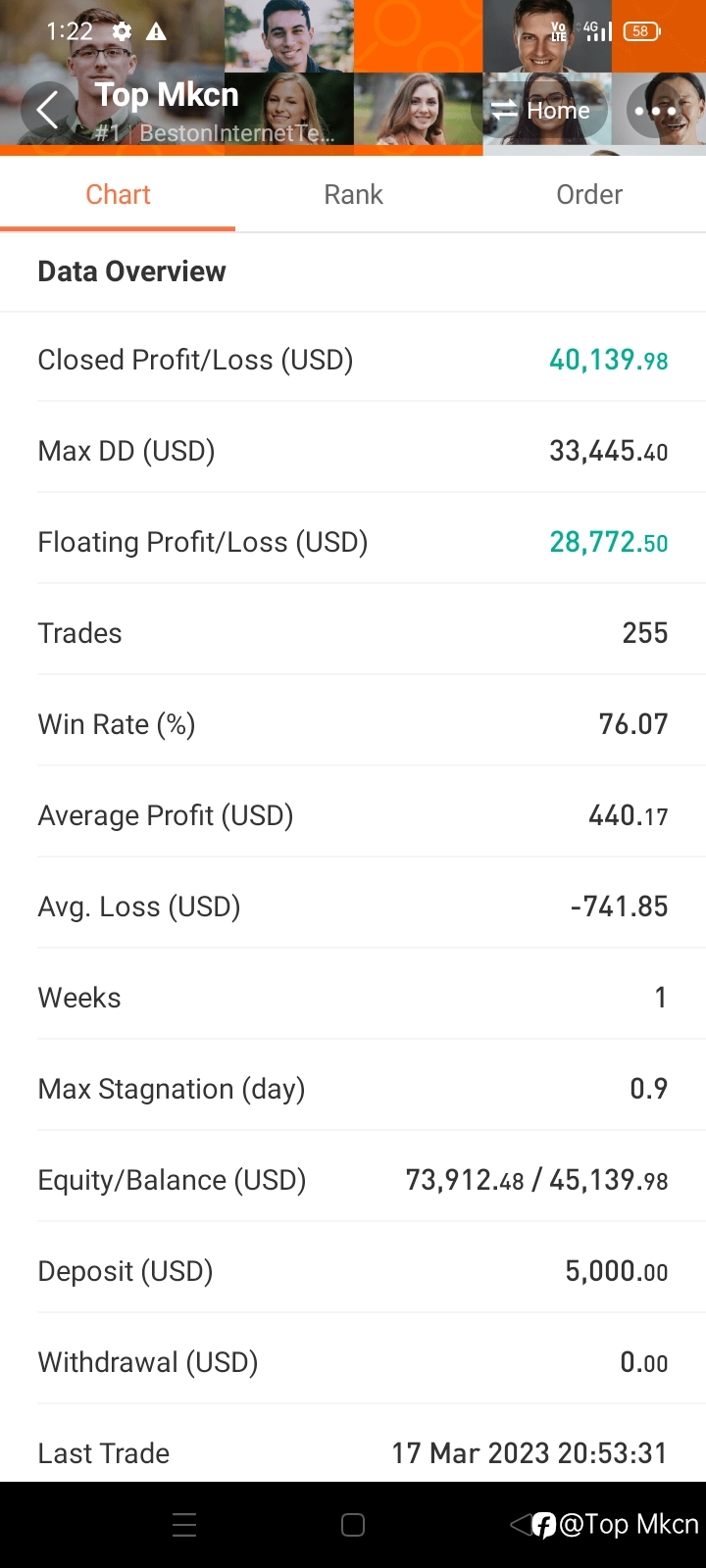Screen dimensions: 706x1568
Task: Tap the Facebook logo watermark
Action: coord(543,1525)
